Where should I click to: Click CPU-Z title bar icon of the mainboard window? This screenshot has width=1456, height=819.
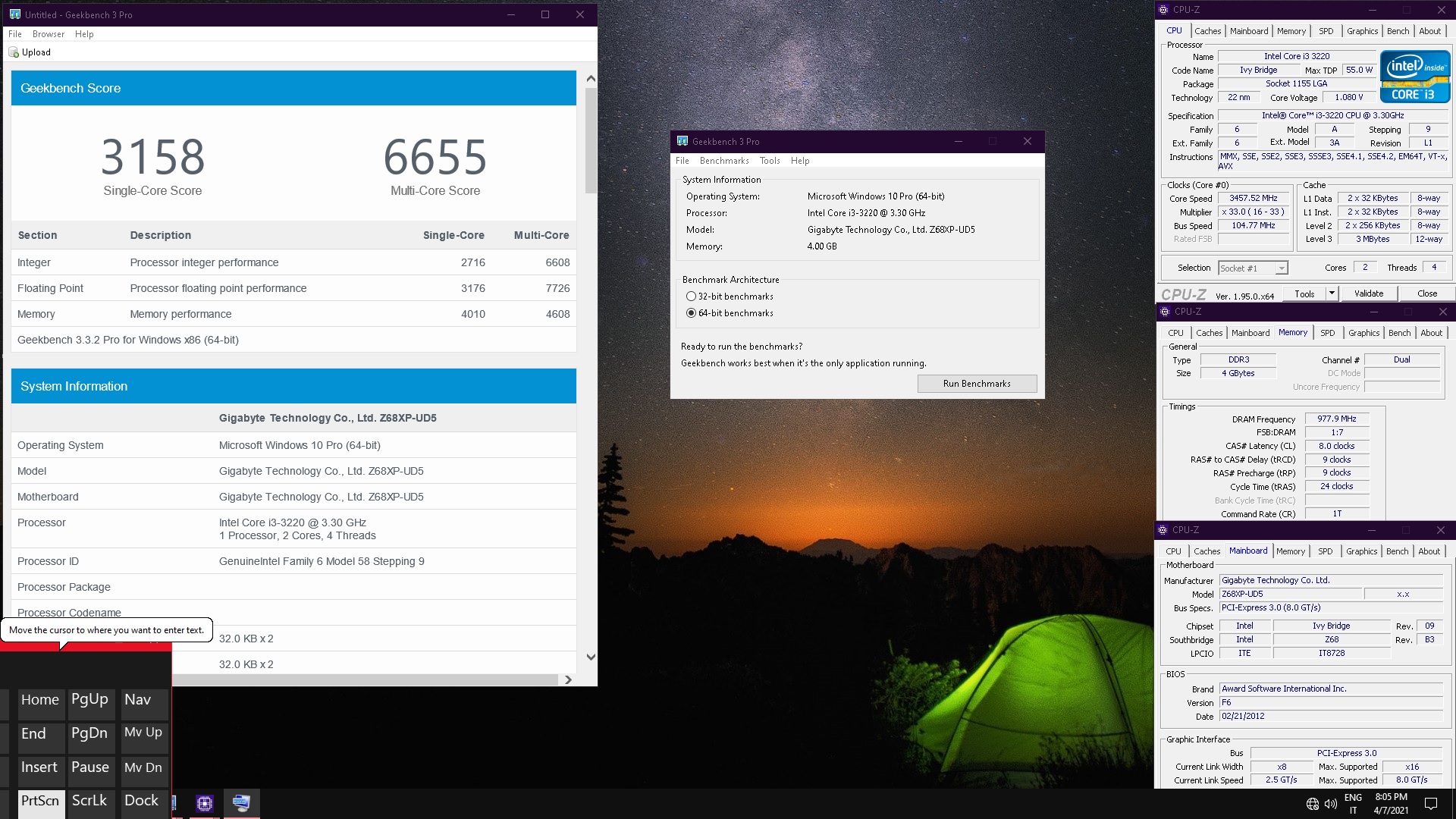pyautogui.click(x=1163, y=530)
